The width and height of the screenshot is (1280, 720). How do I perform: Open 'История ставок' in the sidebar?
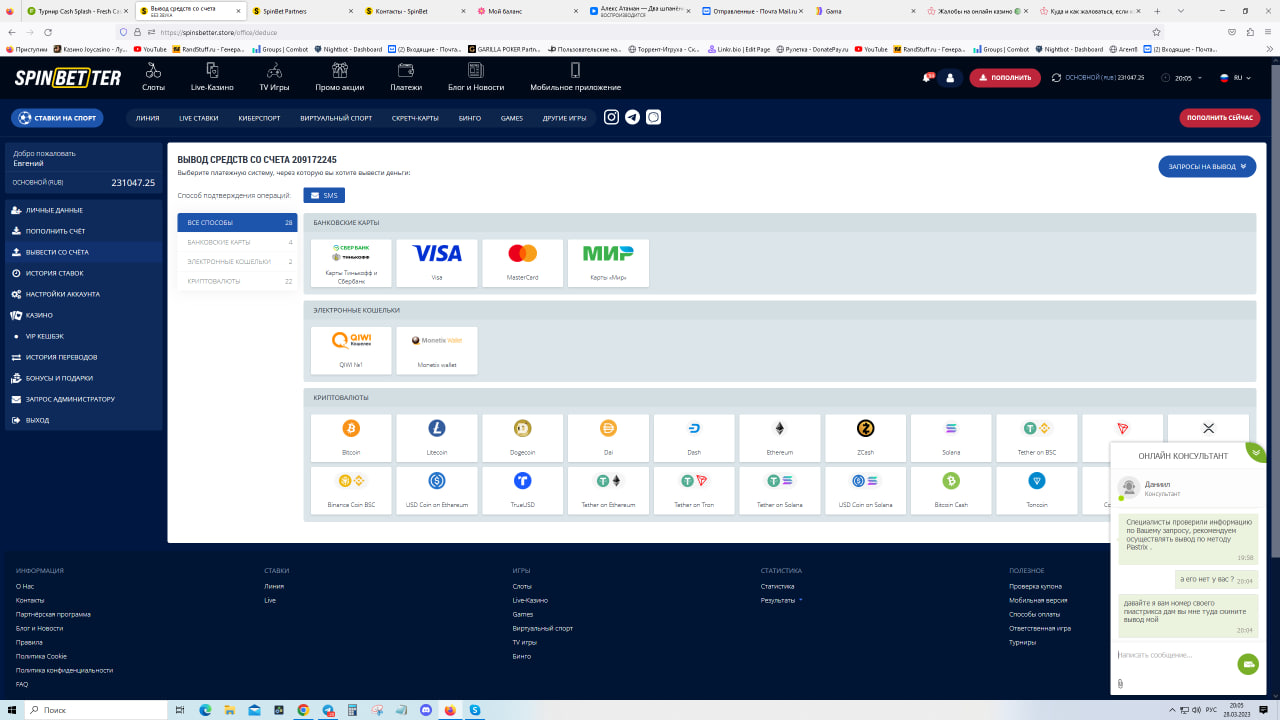point(84,273)
